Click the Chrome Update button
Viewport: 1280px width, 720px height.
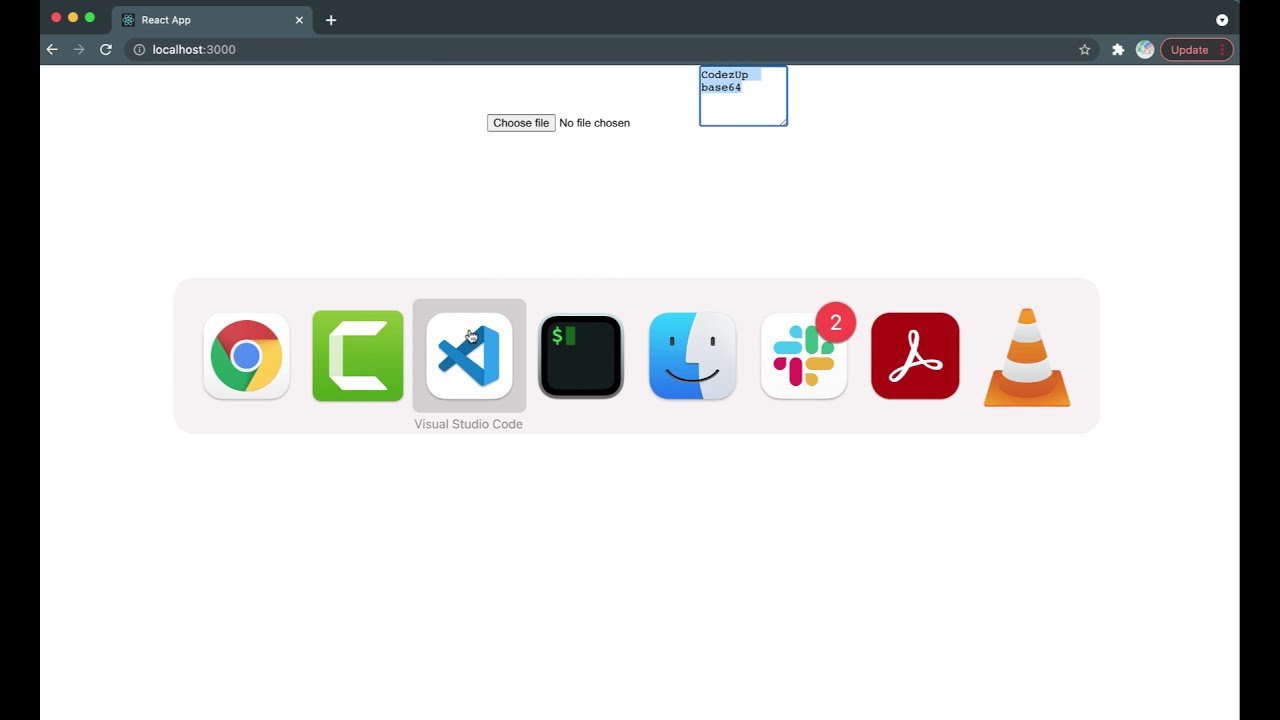coord(1196,49)
